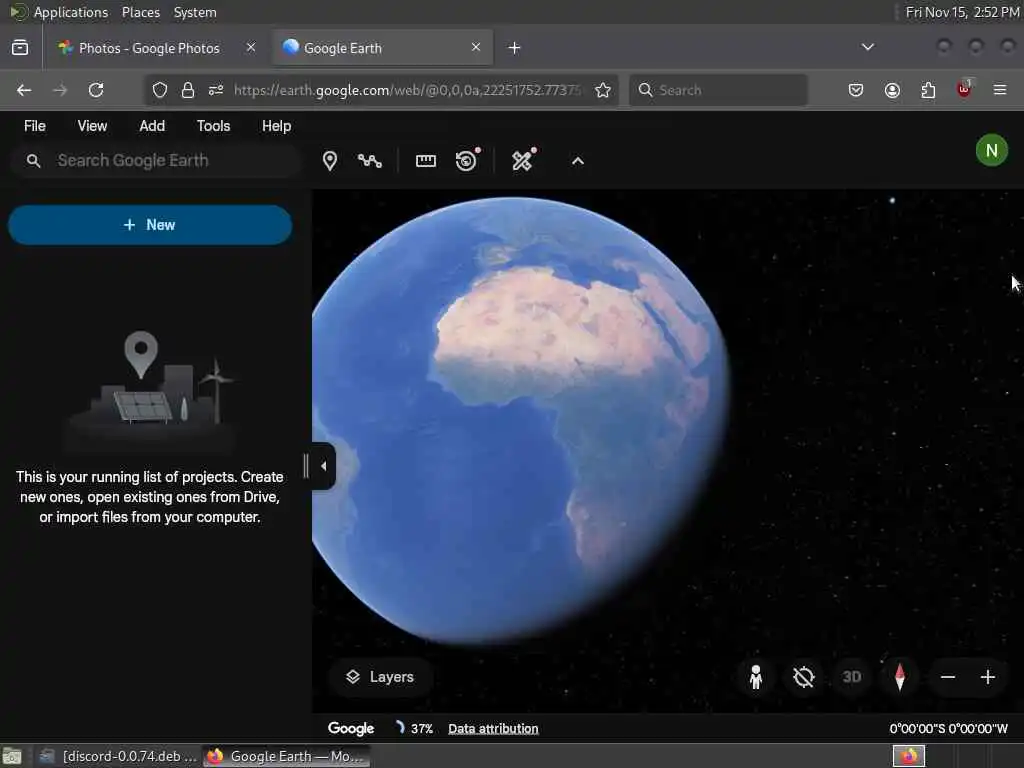Click the 37% loading progress indicator
The width and height of the screenshot is (1024, 768).
[x=415, y=728]
